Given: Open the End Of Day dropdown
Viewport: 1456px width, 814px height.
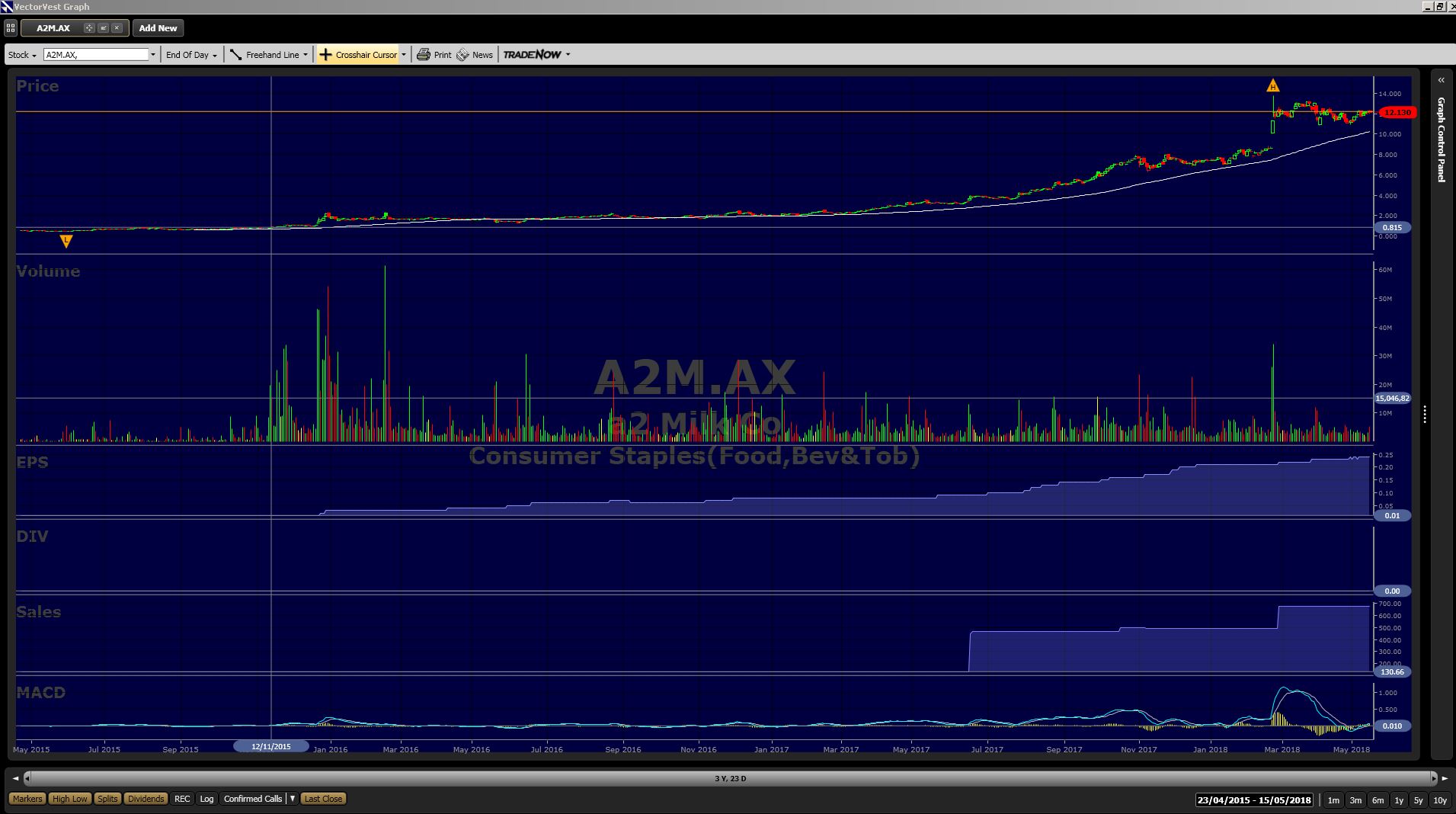Looking at the screenshot, I should 191,55.
